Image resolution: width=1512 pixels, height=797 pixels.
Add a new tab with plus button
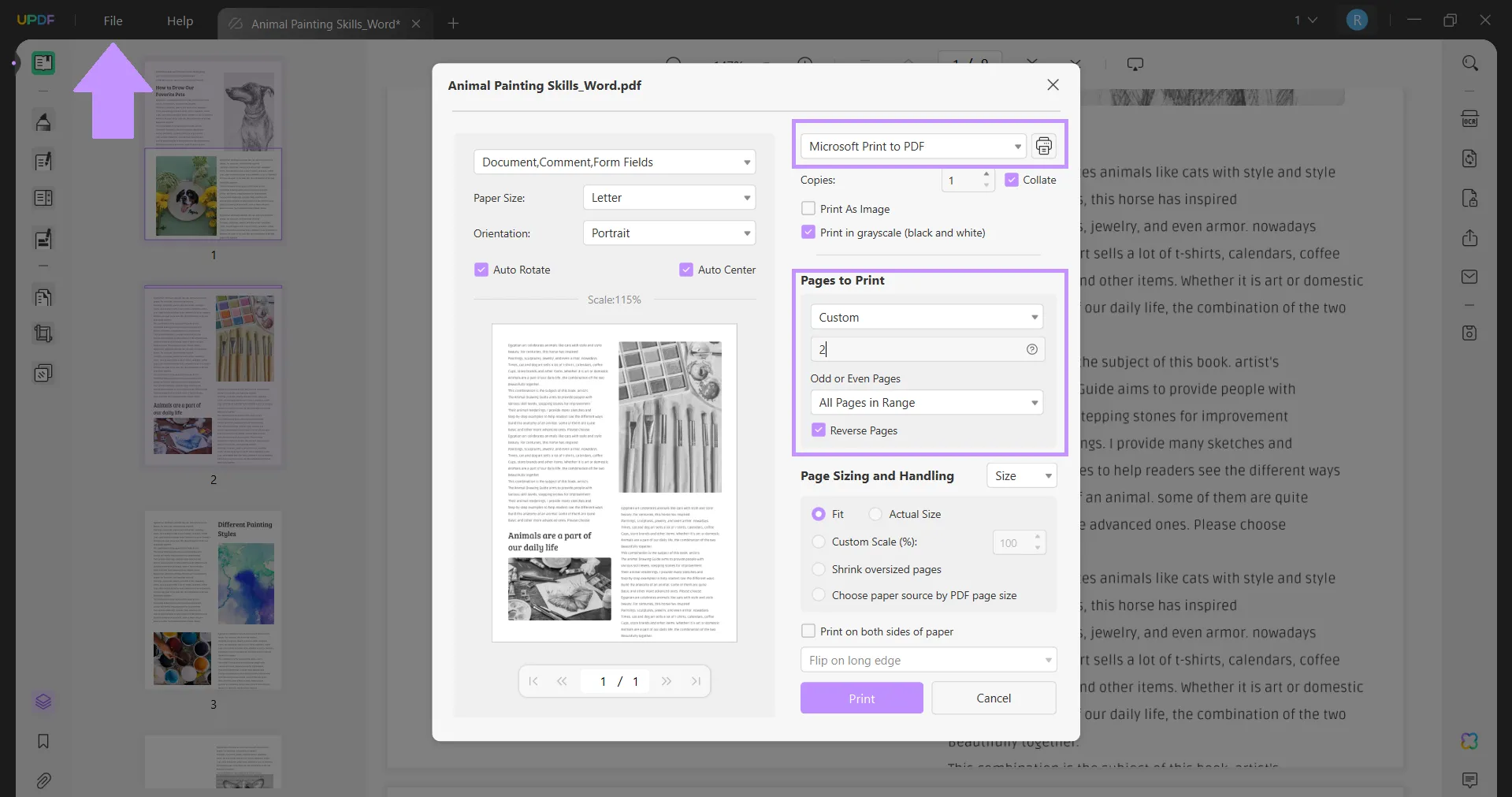coord(453,24)
